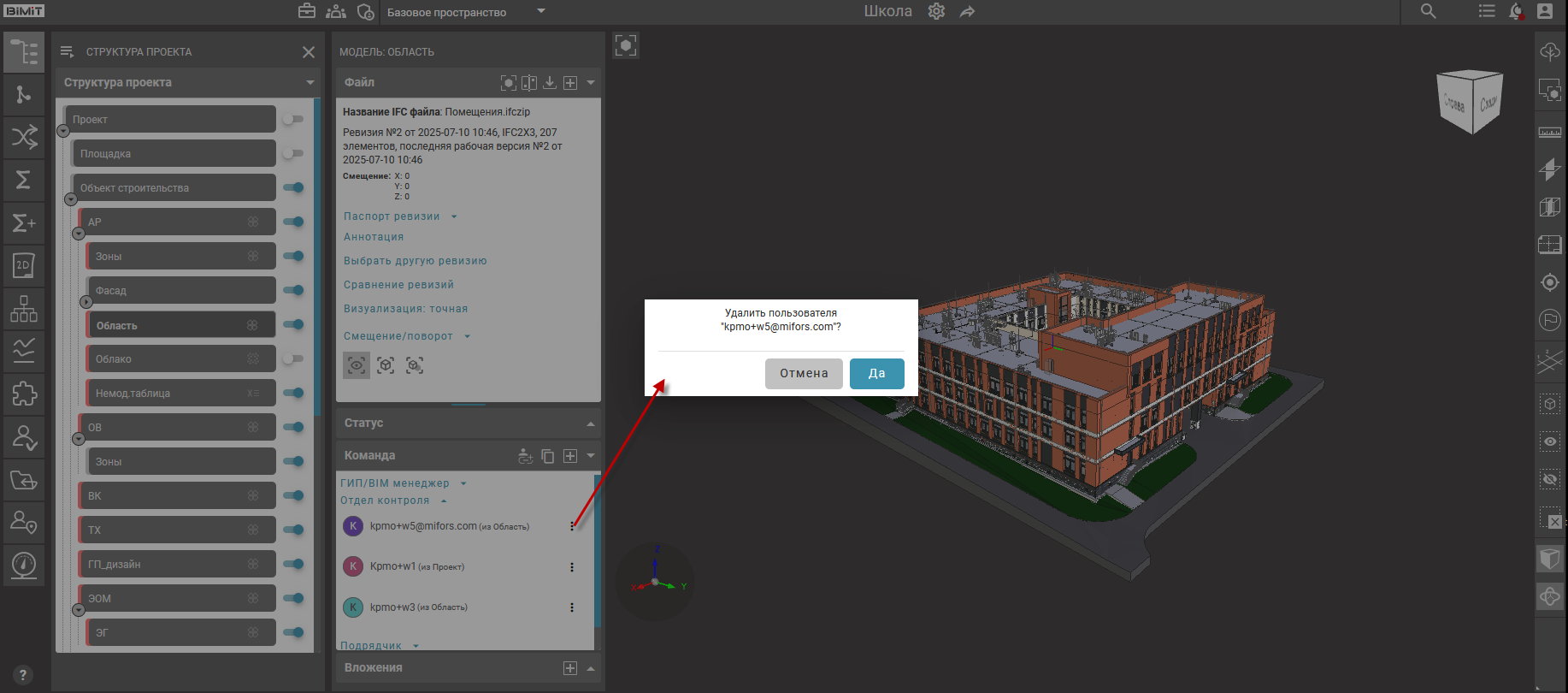1568x693 pixels.
Task: Open options menu for Kpmo+w1 user
Action: tap(572, 567)
